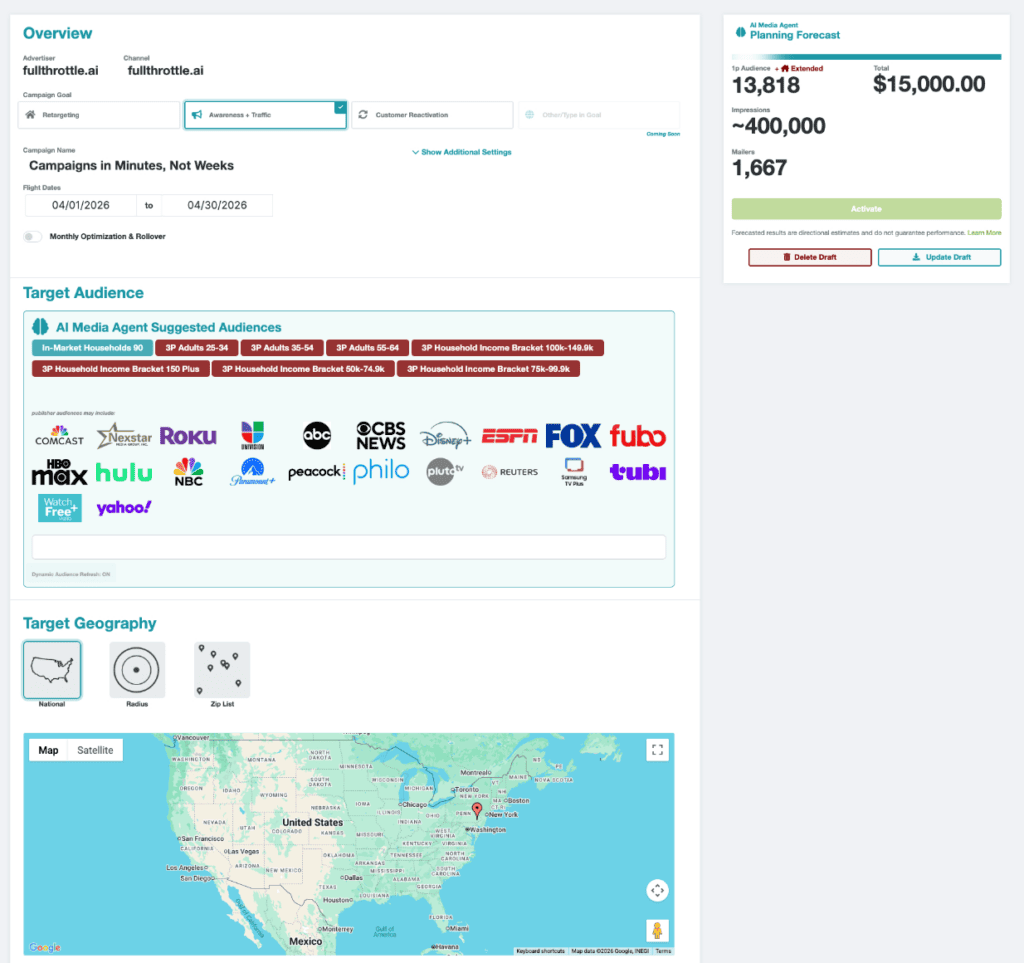Click the Campaign Name input field

click(x=200, y=165)
